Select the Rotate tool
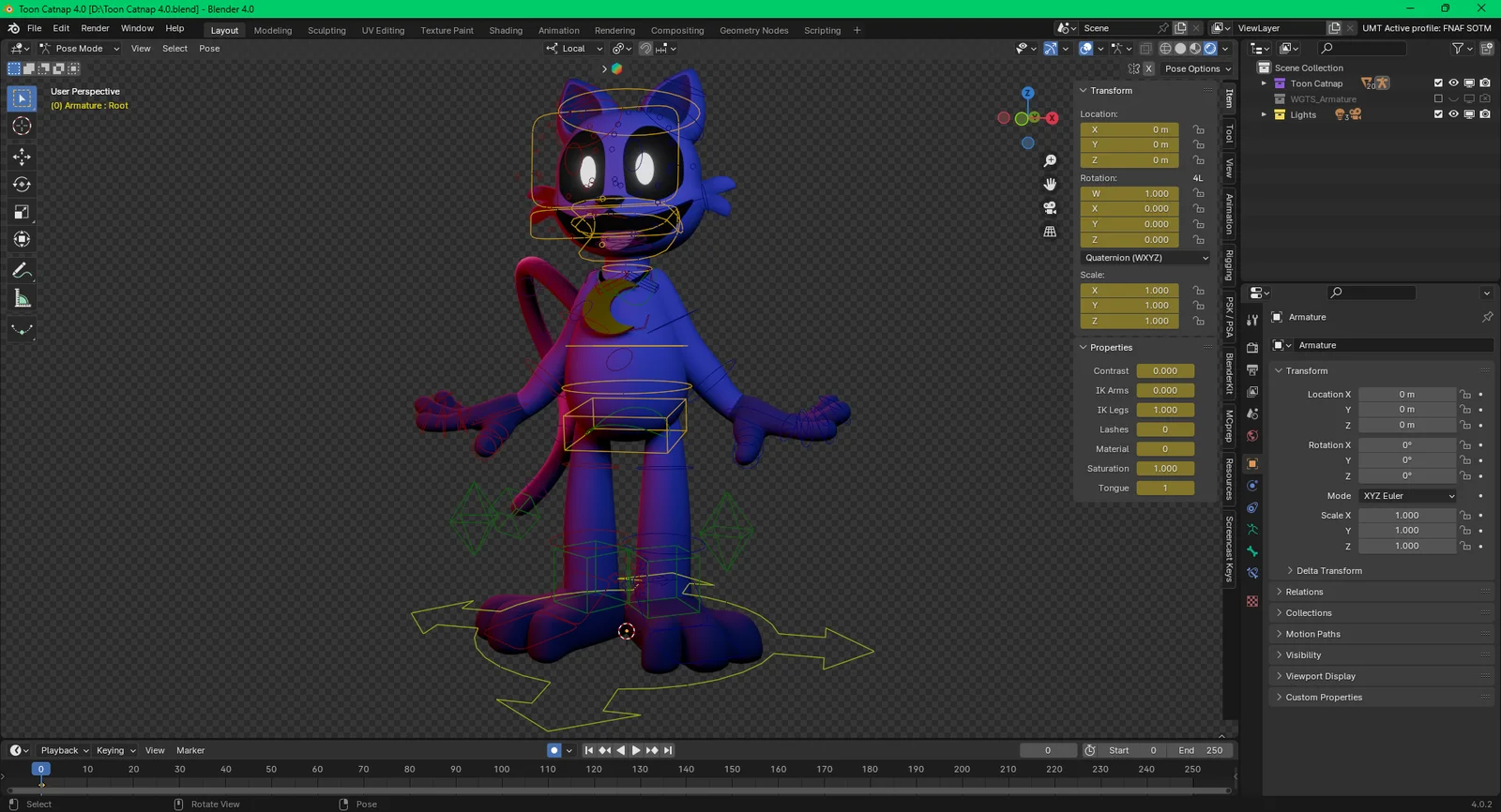 (x=22, y=185)
